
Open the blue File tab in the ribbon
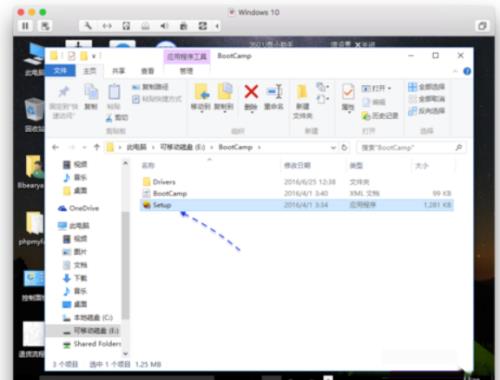[x=60, y=71]
